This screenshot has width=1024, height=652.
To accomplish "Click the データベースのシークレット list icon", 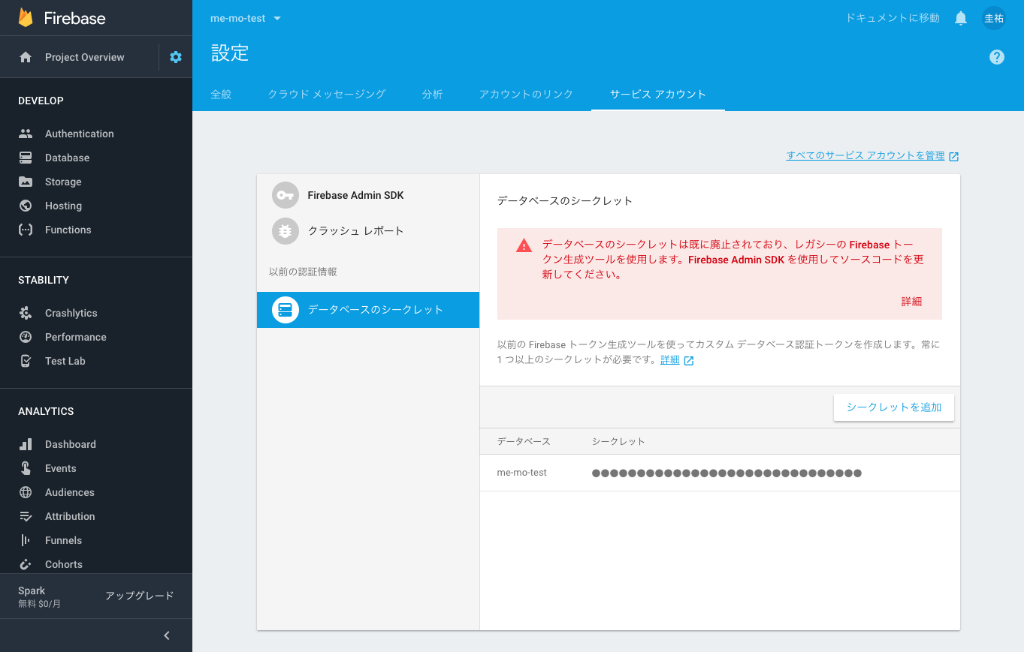I will click(x=285, y=310).
